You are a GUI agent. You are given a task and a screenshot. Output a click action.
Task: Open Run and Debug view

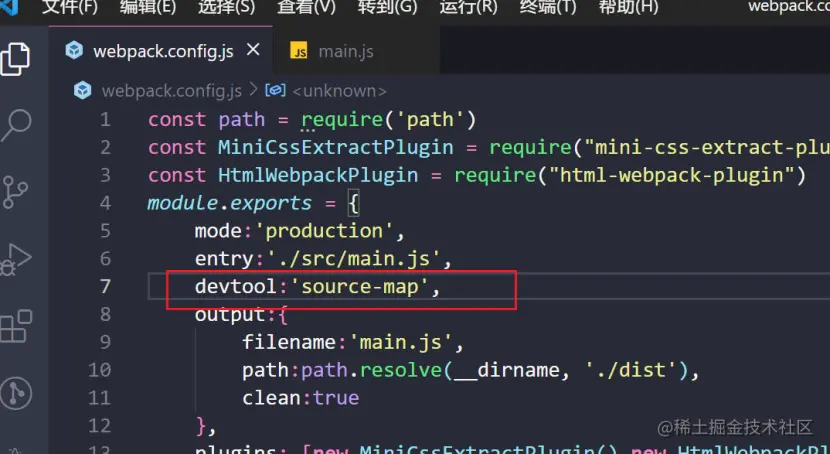(x=15, y=260)
